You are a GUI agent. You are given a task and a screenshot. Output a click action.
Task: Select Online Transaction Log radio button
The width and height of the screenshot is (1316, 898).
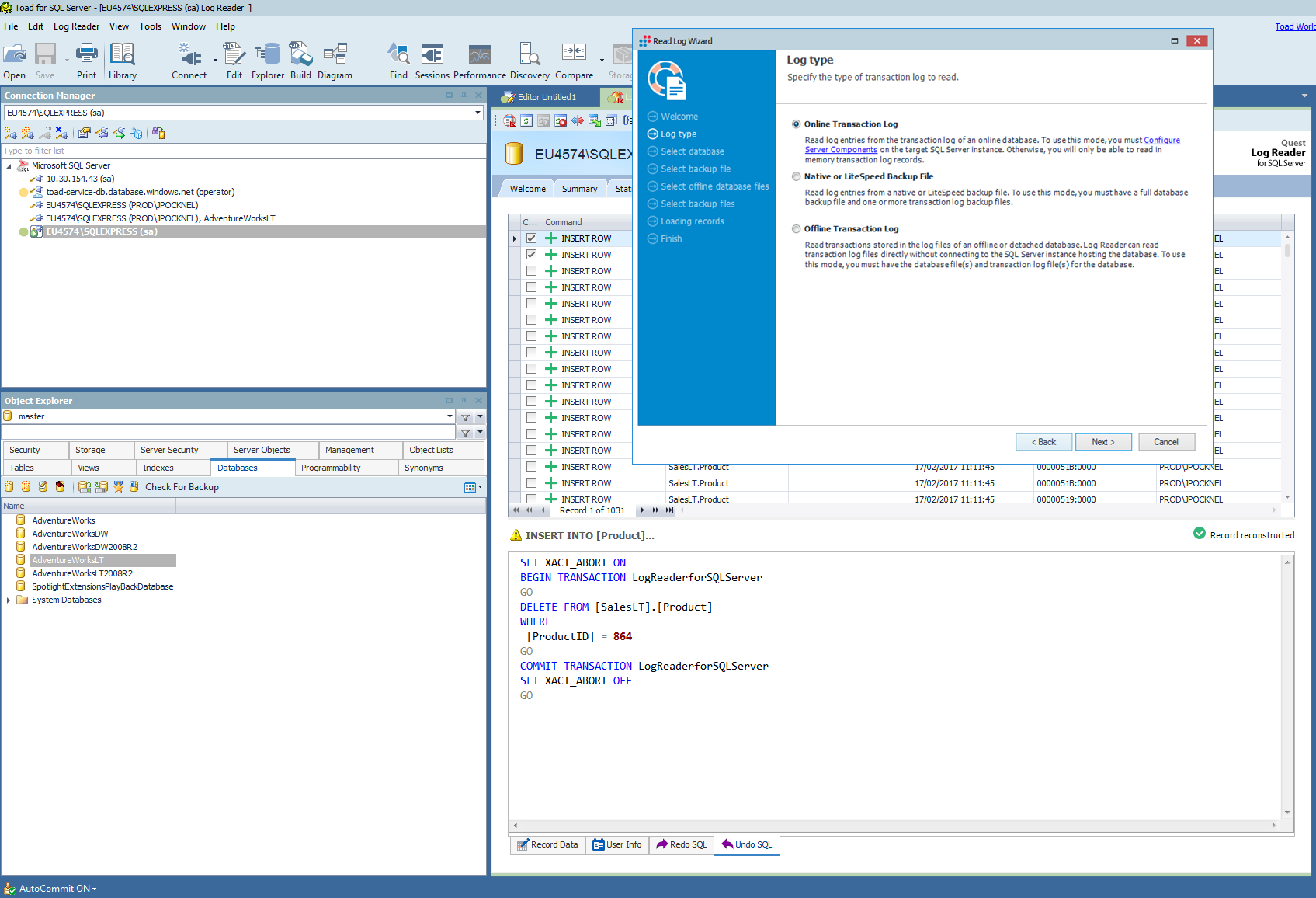(x=796, y=124)
